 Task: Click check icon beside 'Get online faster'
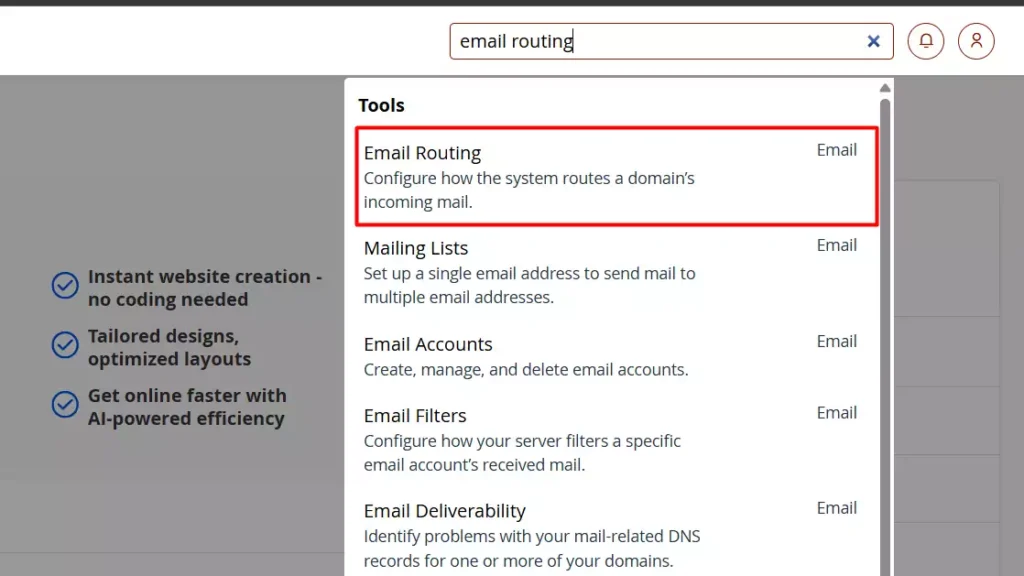pyautogui.click(x=65, y=404)
